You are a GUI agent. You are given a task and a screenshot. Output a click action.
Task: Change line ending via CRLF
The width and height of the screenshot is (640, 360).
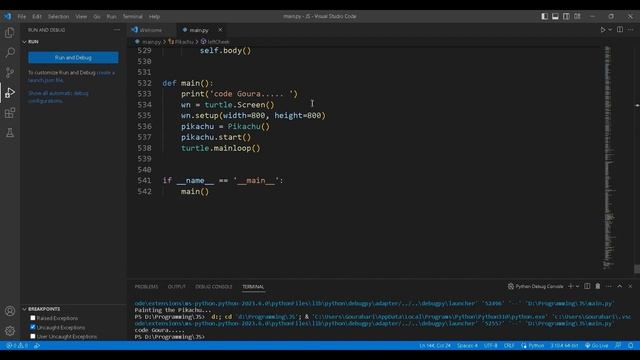pyautogui.click(x=509, y=346)
